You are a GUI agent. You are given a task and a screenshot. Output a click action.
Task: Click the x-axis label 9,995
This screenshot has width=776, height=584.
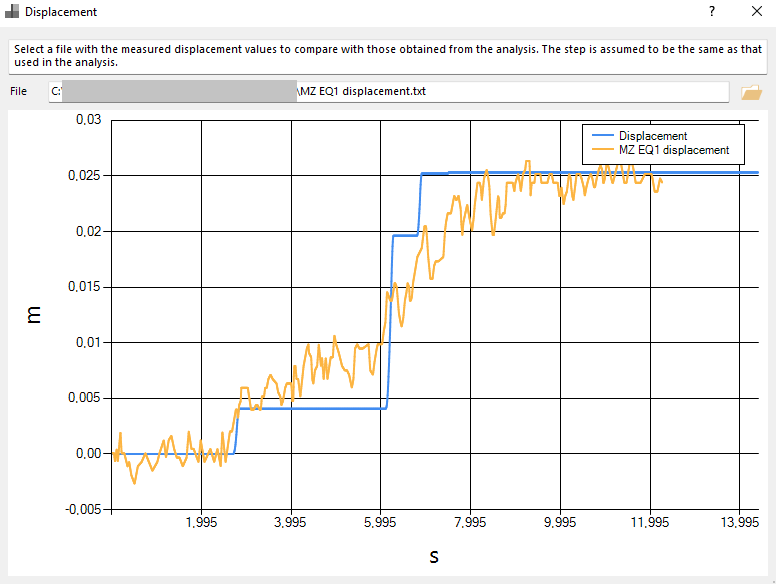tap(560, 523)
